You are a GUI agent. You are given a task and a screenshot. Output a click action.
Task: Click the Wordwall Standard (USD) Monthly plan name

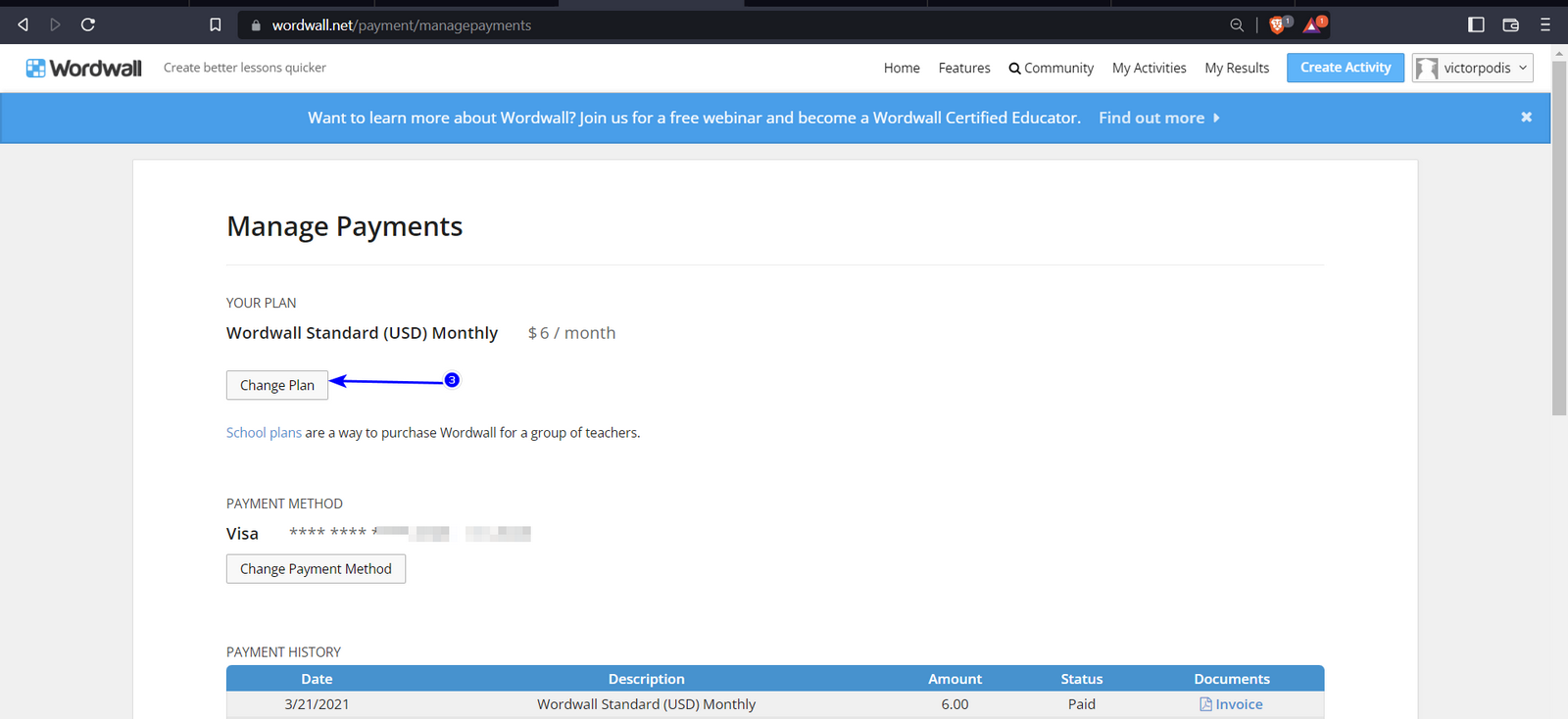(362, 333)
